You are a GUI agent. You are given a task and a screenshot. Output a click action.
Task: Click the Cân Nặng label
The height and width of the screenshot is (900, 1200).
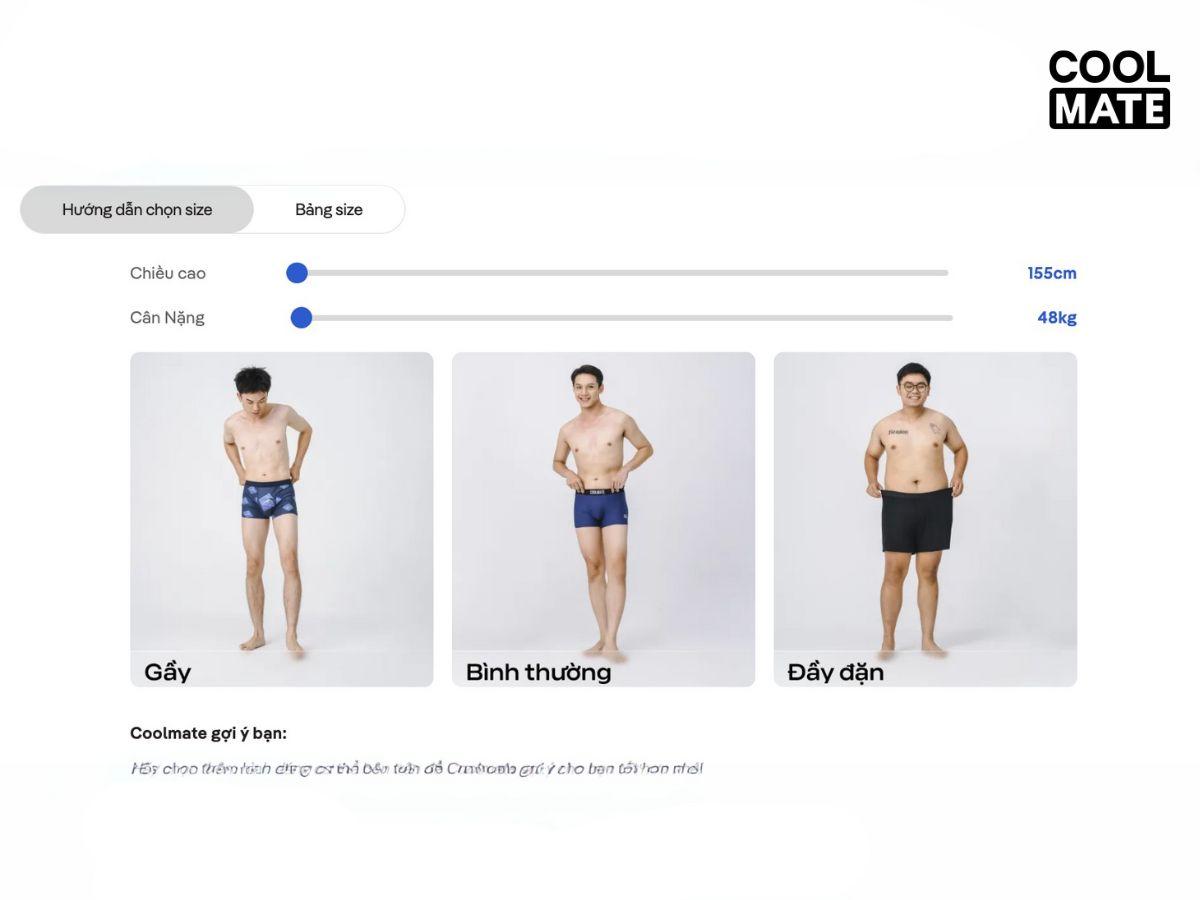coord(167,318)
